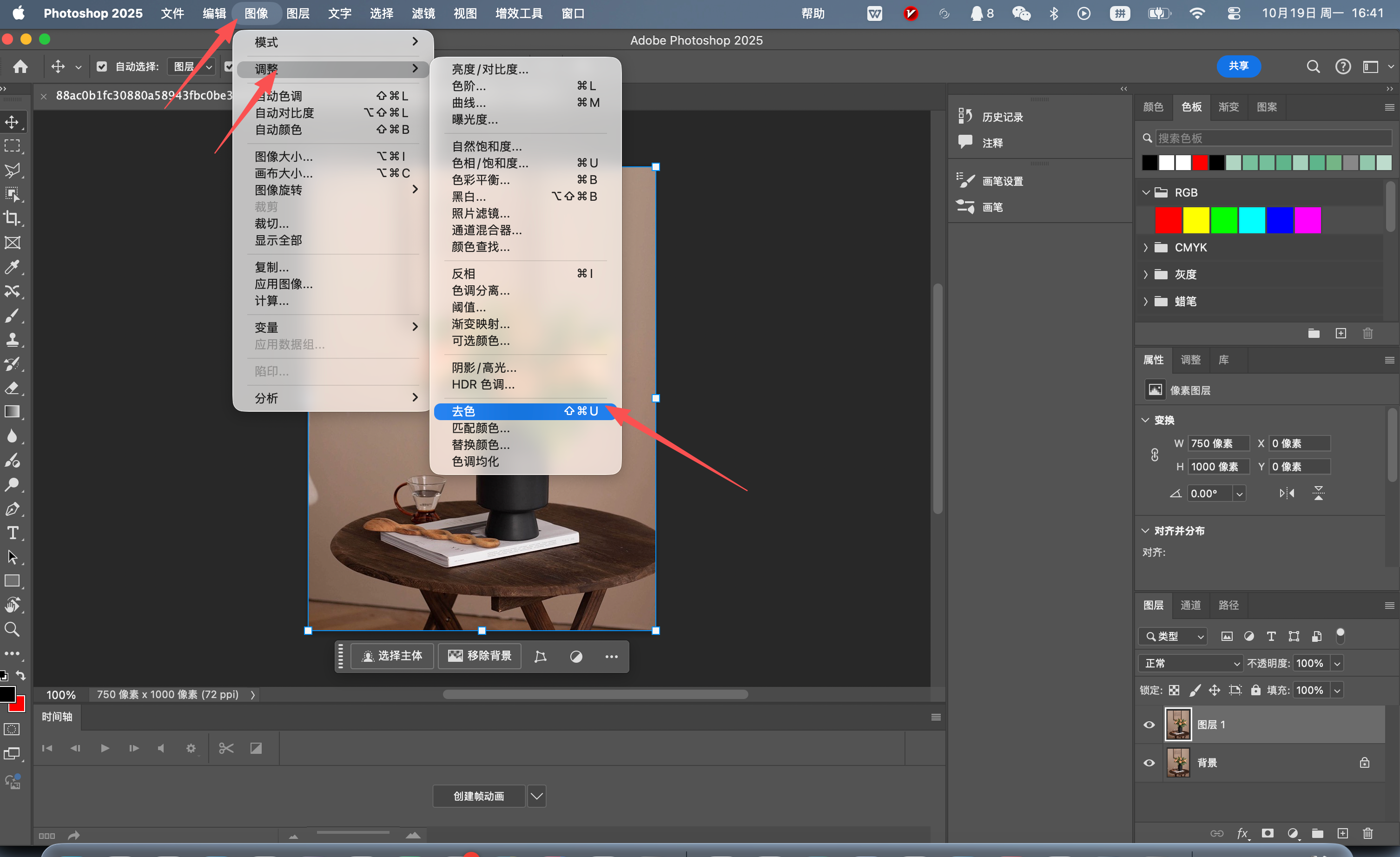Toggle link width and height icon
This screenshot has width=1400, height=857.
coord(1155,455)
